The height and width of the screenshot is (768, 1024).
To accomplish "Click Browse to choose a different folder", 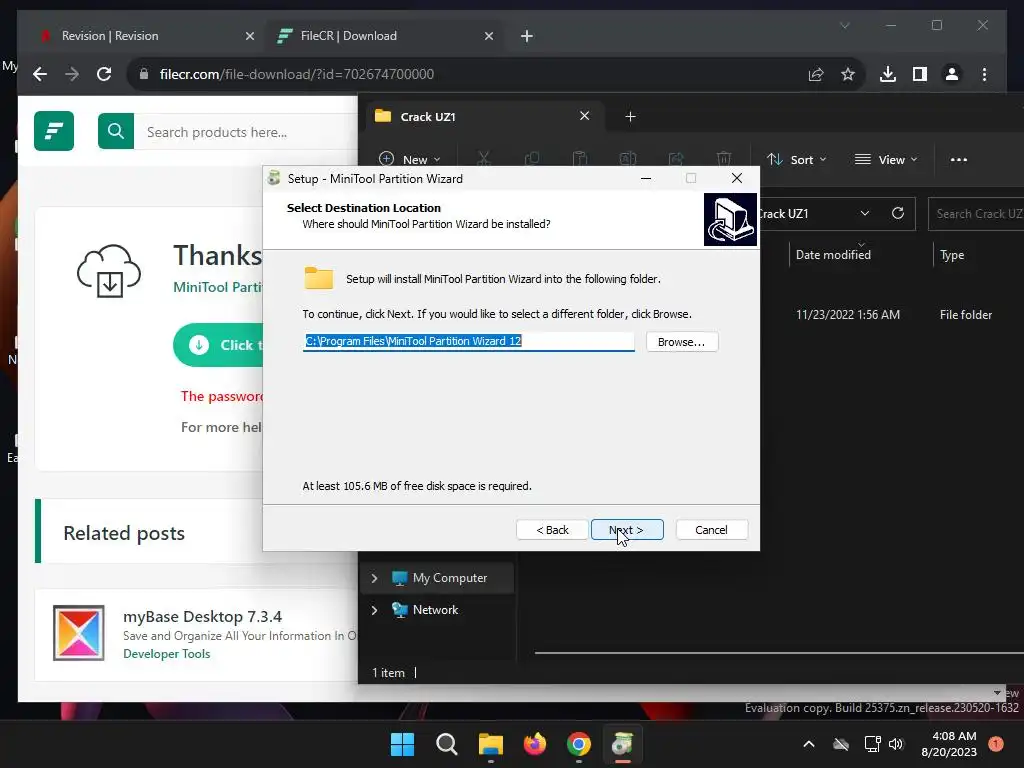I will click(682, 342).
